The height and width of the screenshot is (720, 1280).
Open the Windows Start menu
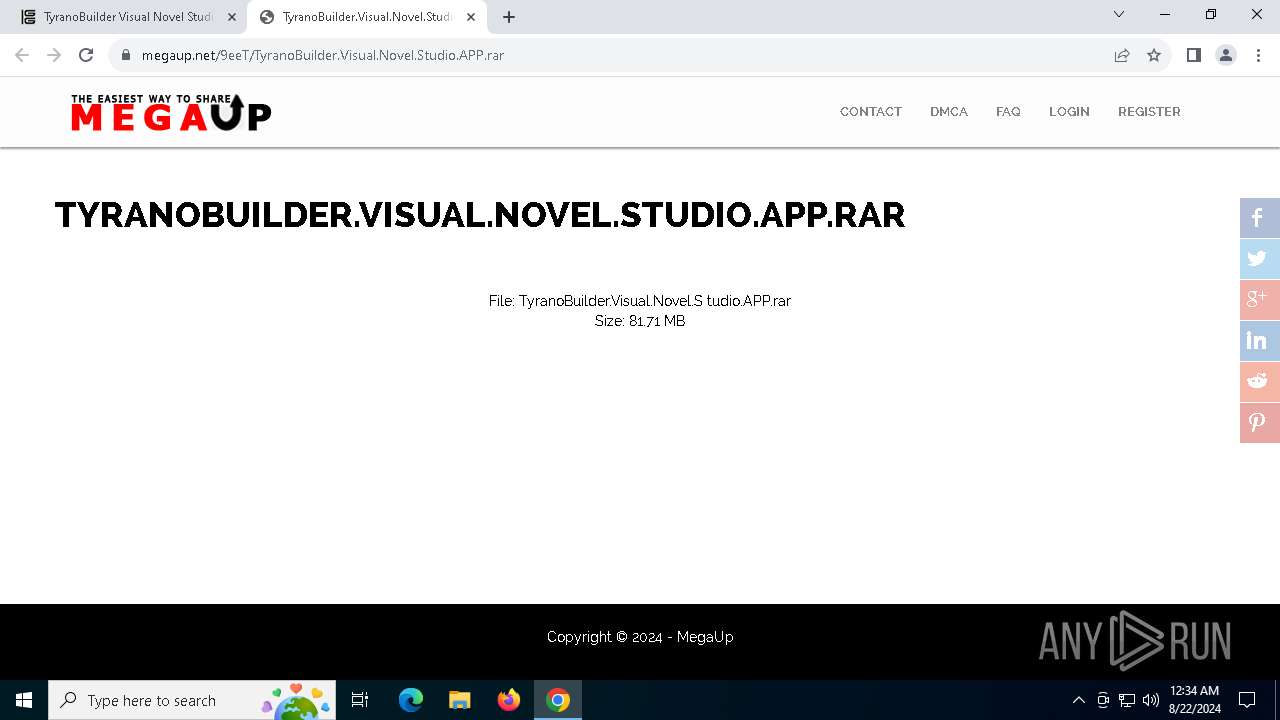point(24,700)
